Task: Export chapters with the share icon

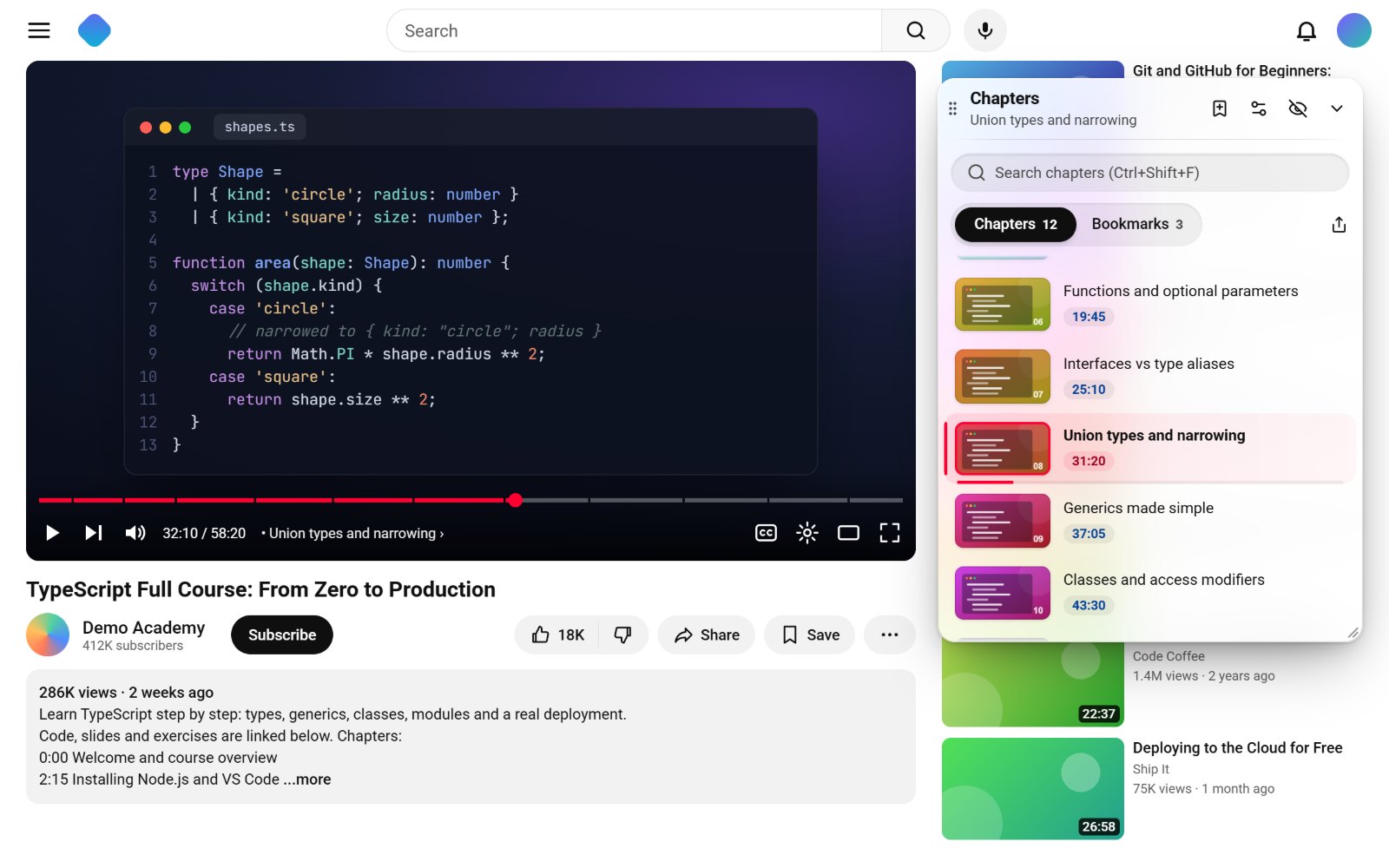Action: [x=1339, y=225]
